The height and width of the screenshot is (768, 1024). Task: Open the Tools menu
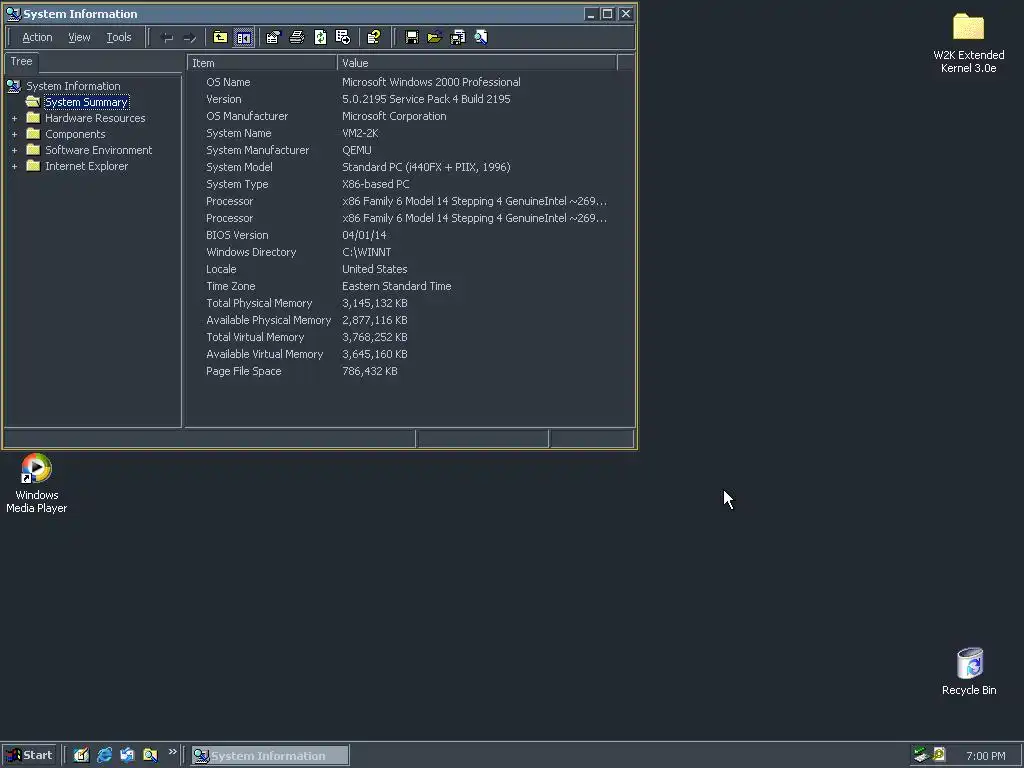pyautogui.click(x=119, y=37)
